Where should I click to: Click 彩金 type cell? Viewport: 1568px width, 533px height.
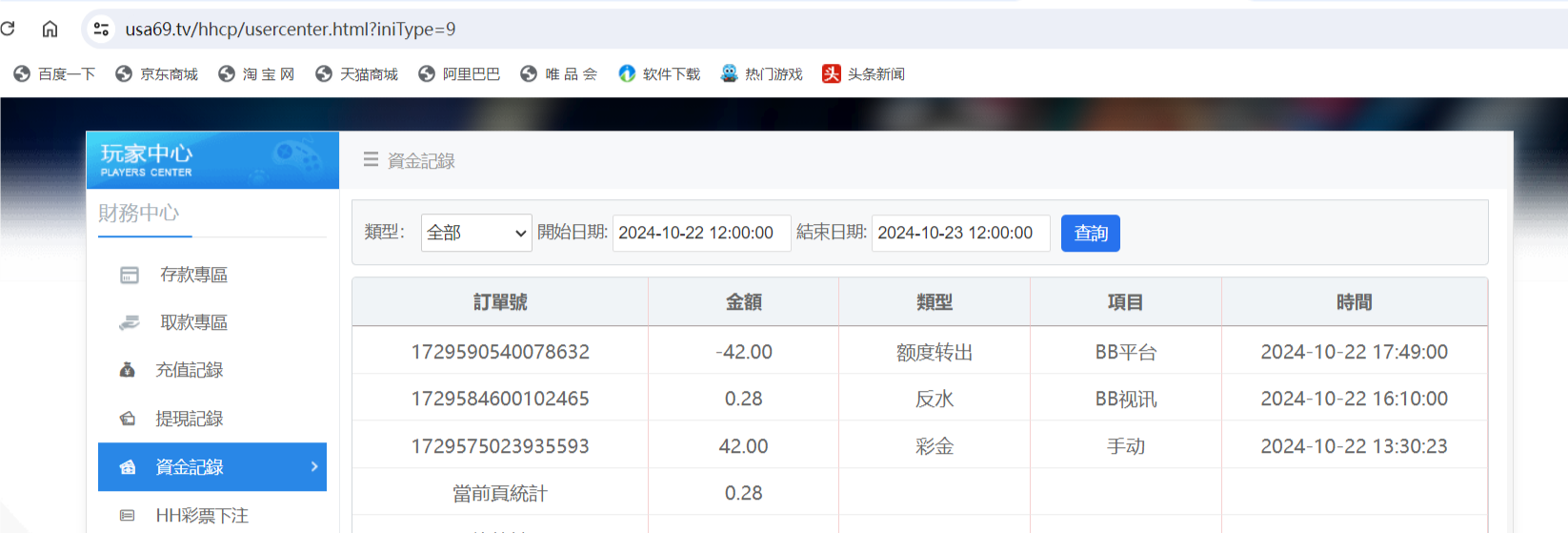tap(935, 446)
